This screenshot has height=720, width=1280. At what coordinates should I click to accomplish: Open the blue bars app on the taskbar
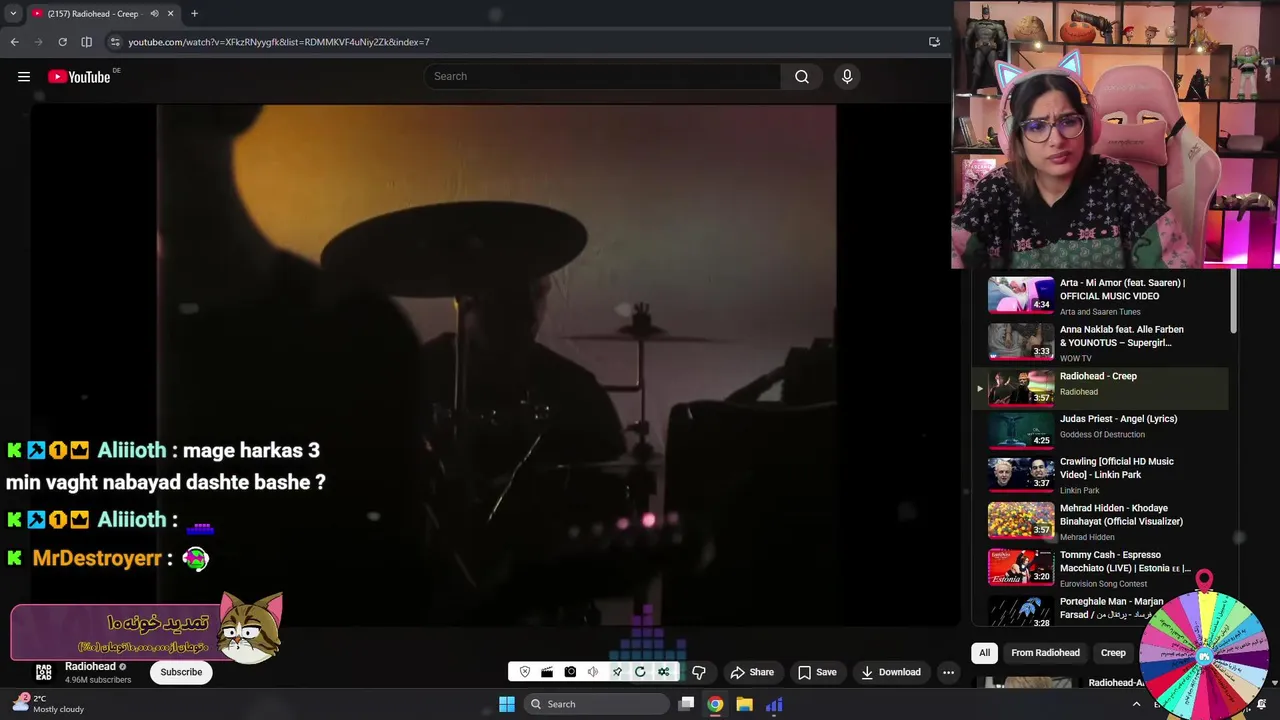(x=774, y=704)
